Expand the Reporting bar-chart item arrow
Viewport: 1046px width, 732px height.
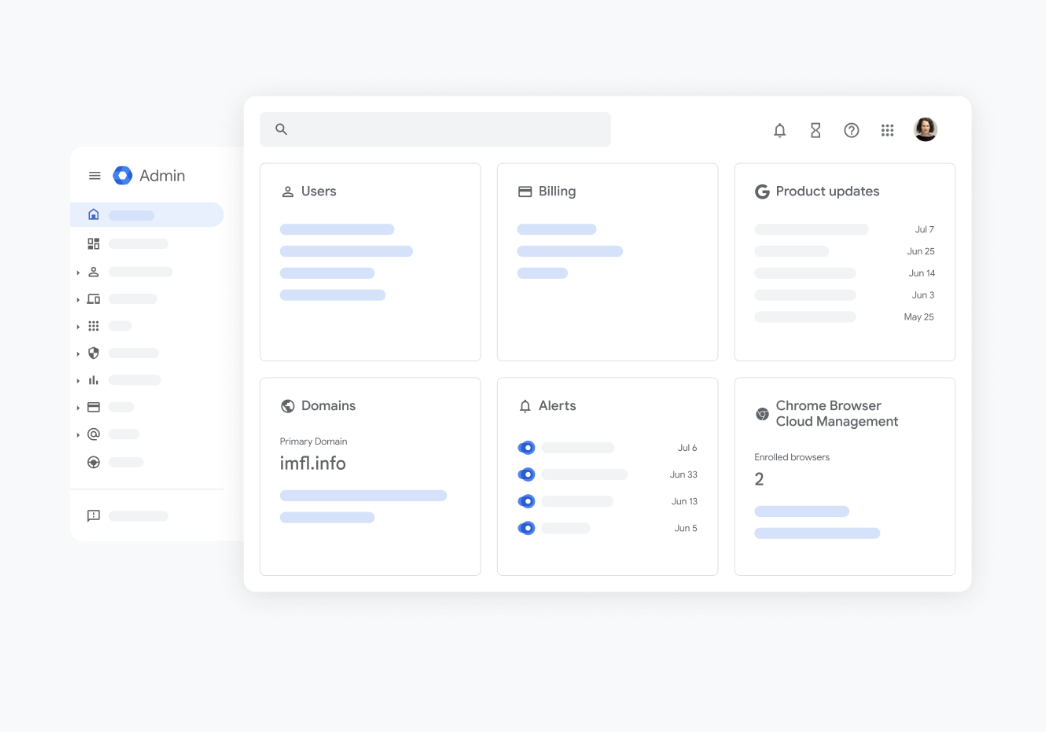coord(78,381)
